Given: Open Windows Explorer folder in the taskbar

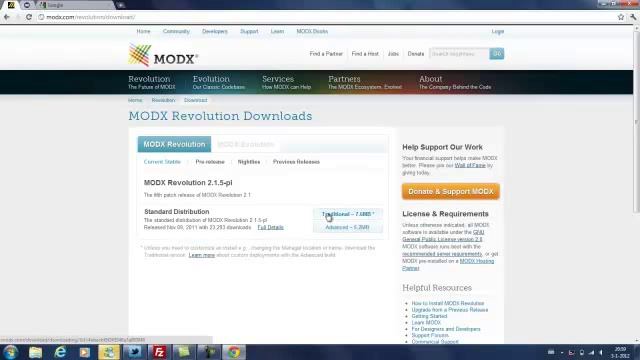Looking at the screenshot, I should (x=36, y=352).
